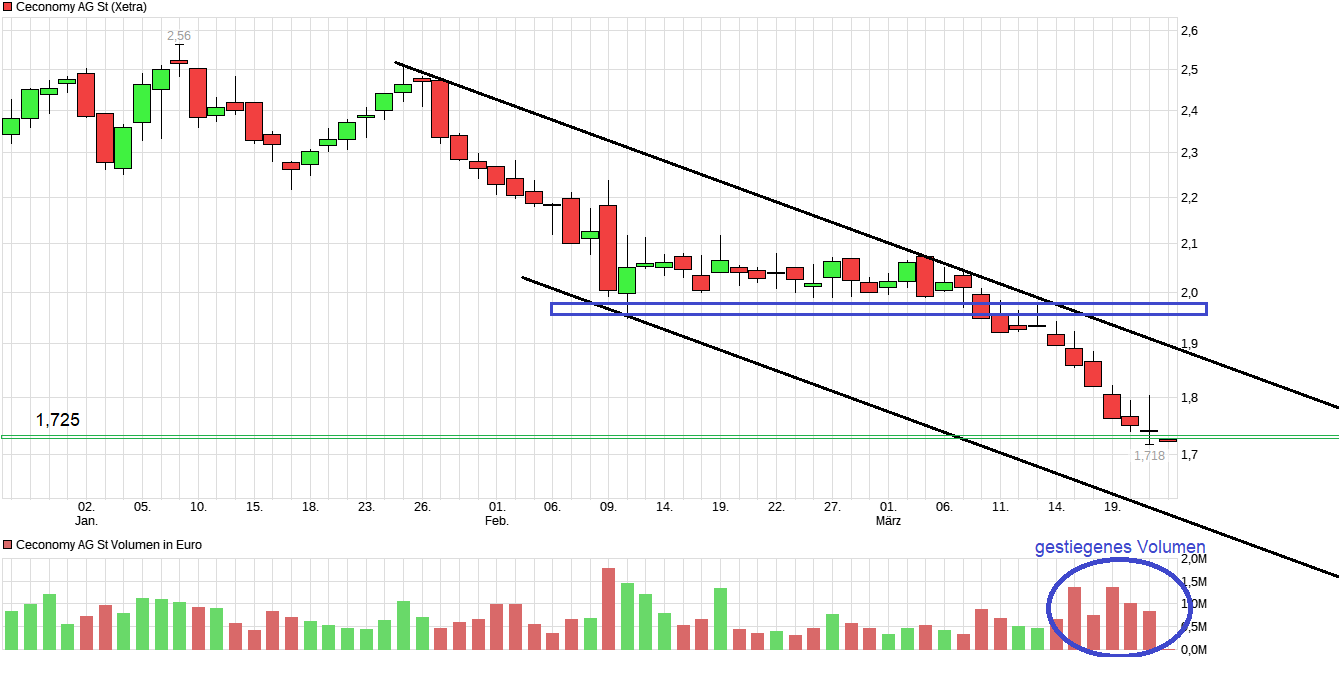Select the "2,56" peak price marker
The width and height of the screenshot is (1339, 676).
(x=177, y=33)
